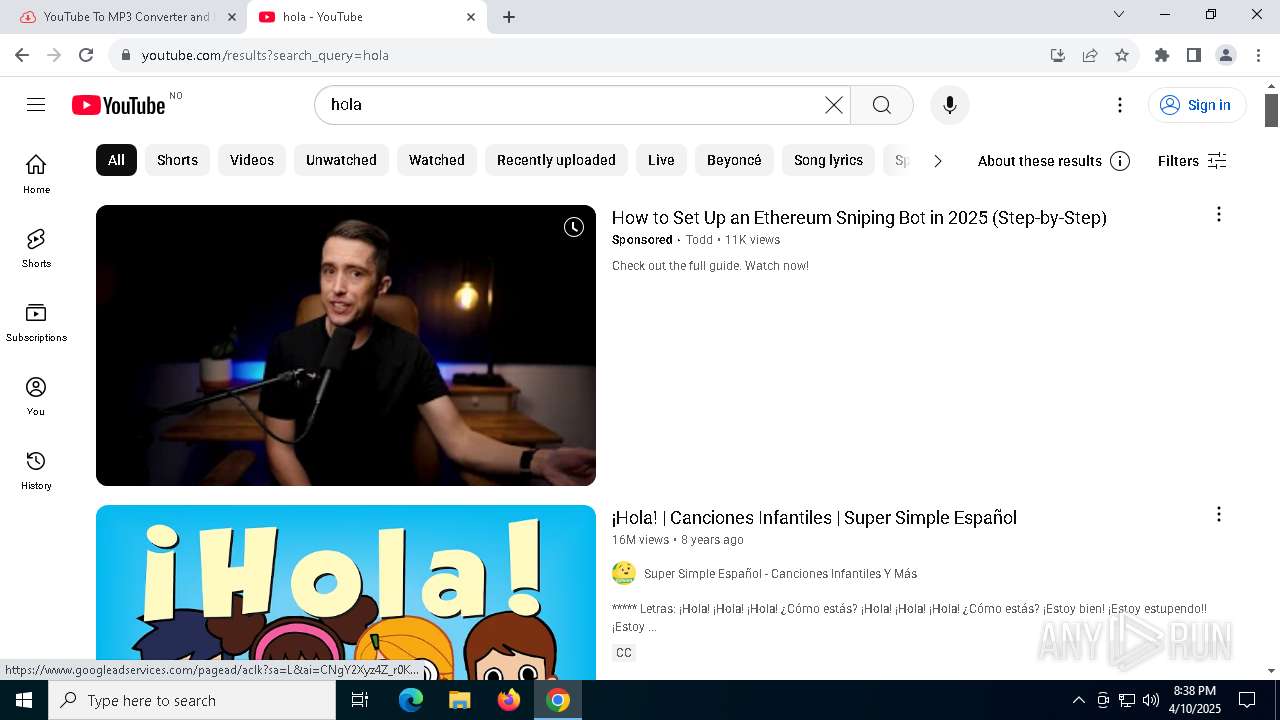Open the Windows Start menu

coord(24,700)
